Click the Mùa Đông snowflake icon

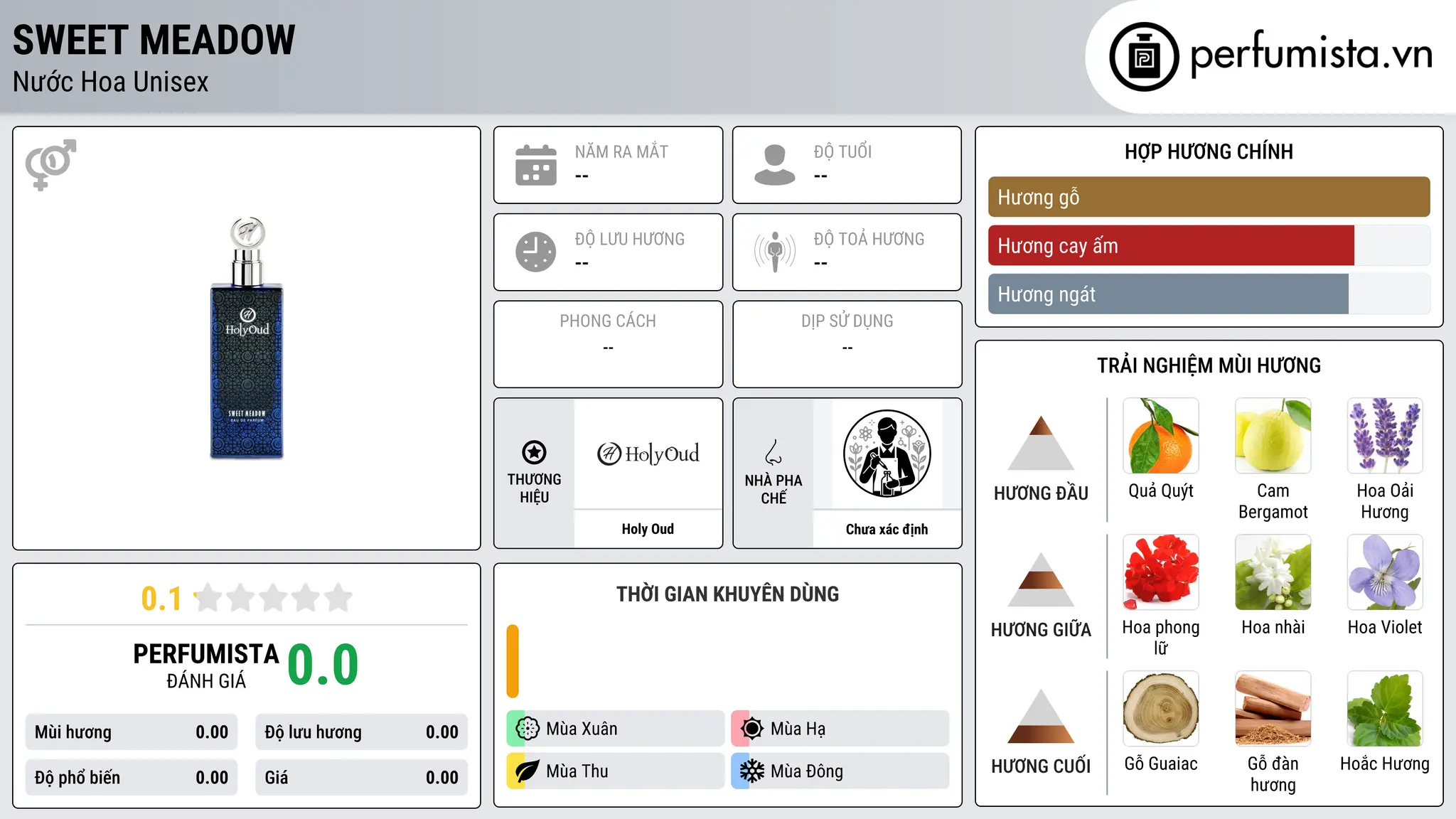[x=751, y=771]
